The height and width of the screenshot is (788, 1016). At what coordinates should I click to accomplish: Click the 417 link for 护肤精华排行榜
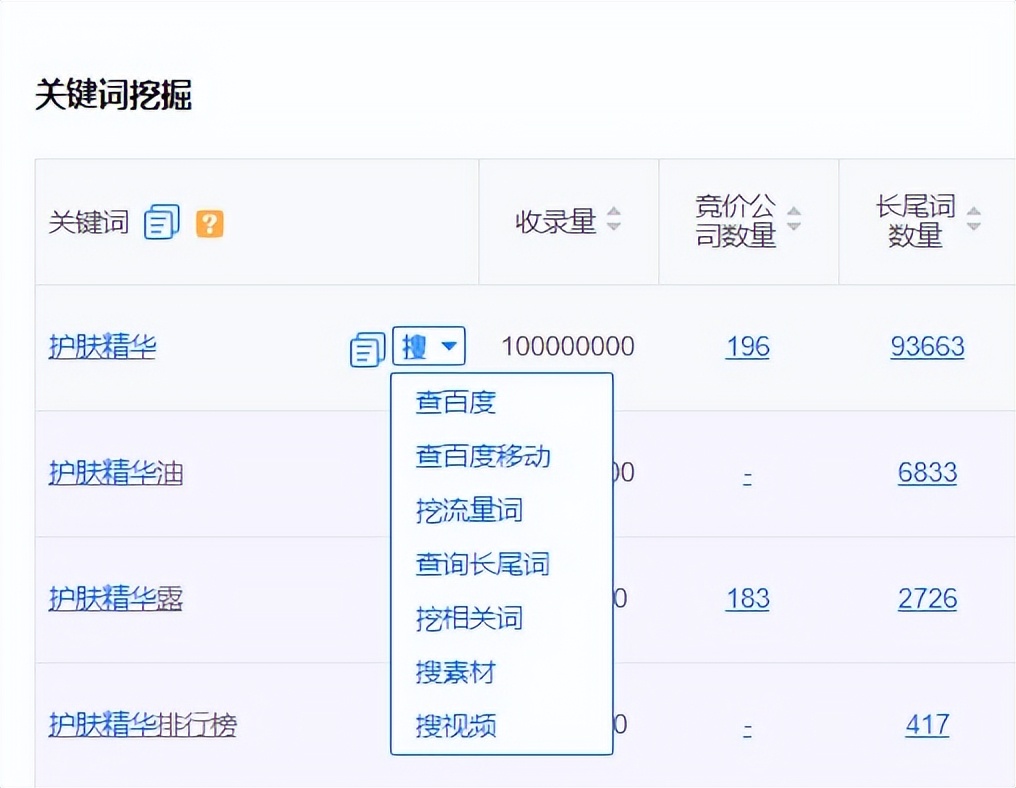pos(926,724)
